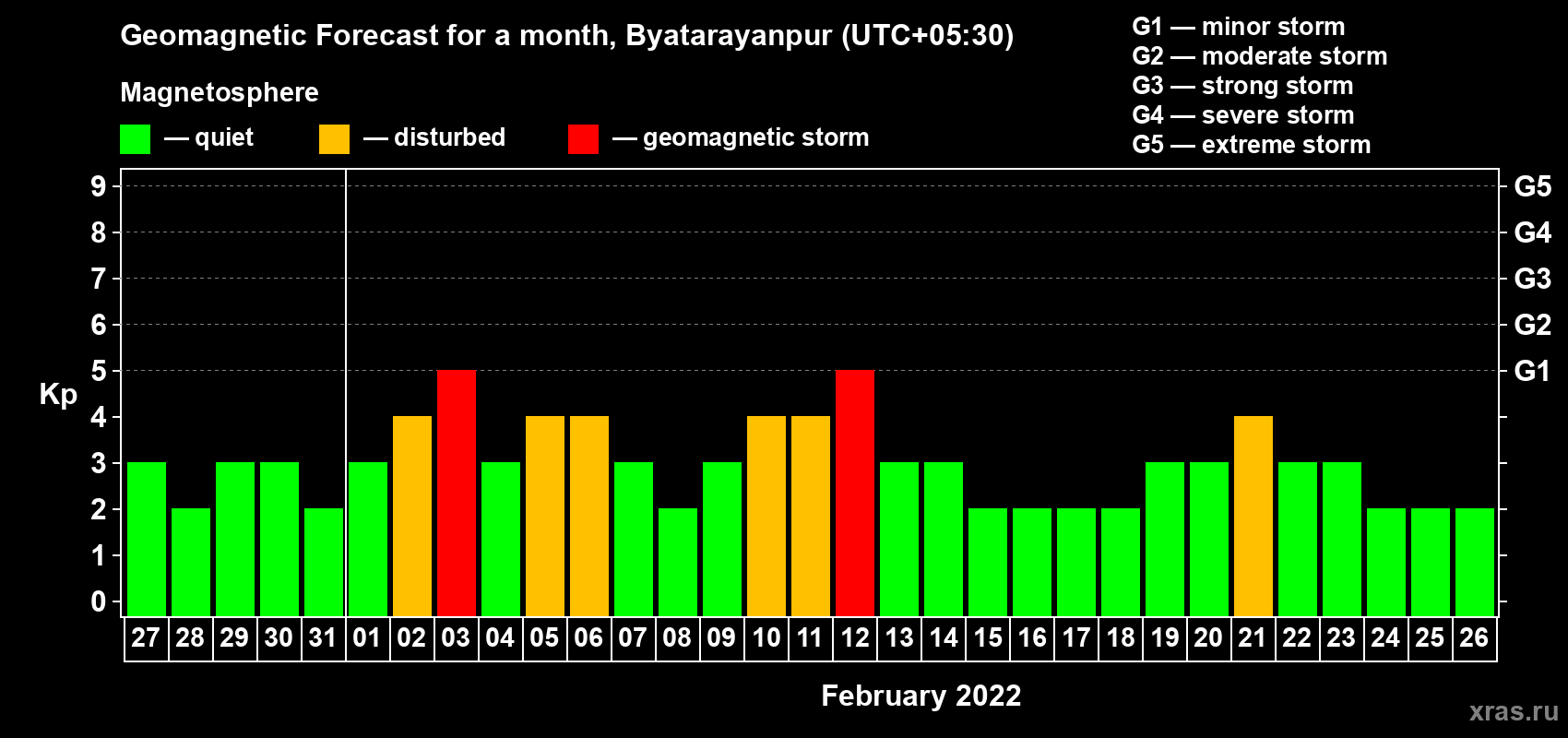
Task: Select the orange bar for day 21
Action: pyautogui.click(x=1253, y=516)
